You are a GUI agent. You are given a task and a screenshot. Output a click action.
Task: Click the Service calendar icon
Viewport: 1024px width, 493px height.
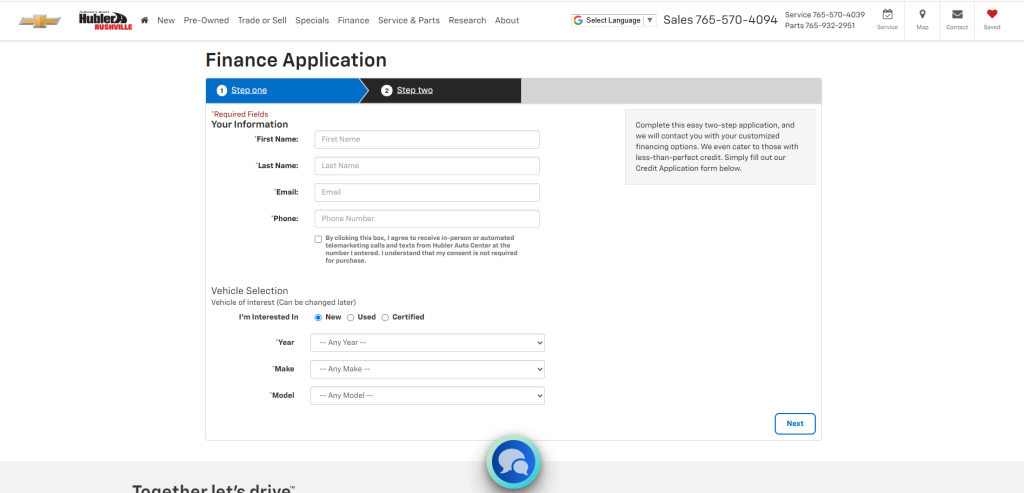[887, 15]
